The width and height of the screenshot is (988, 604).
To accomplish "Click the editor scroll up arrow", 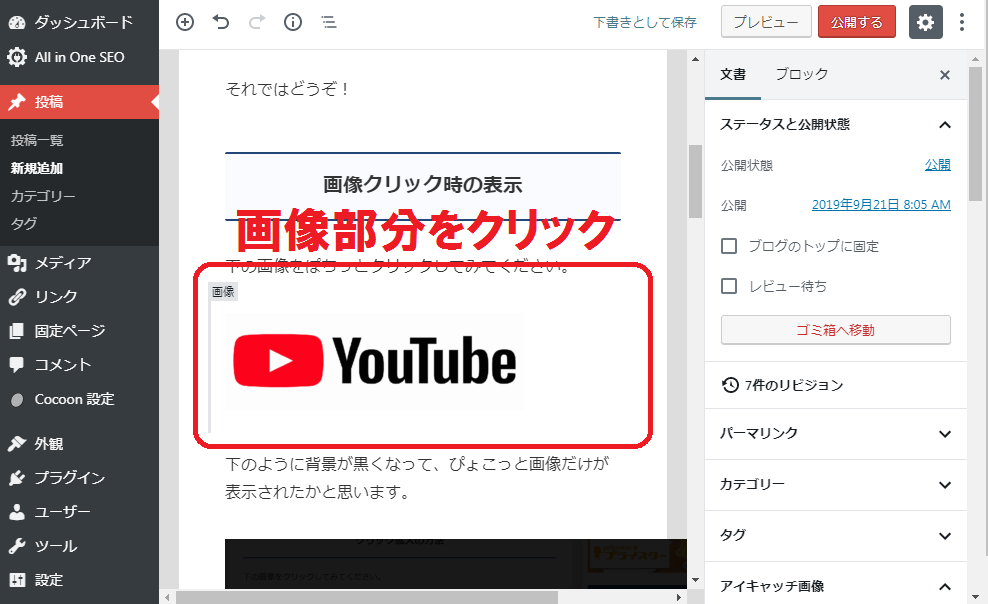I will click(695, 59).
